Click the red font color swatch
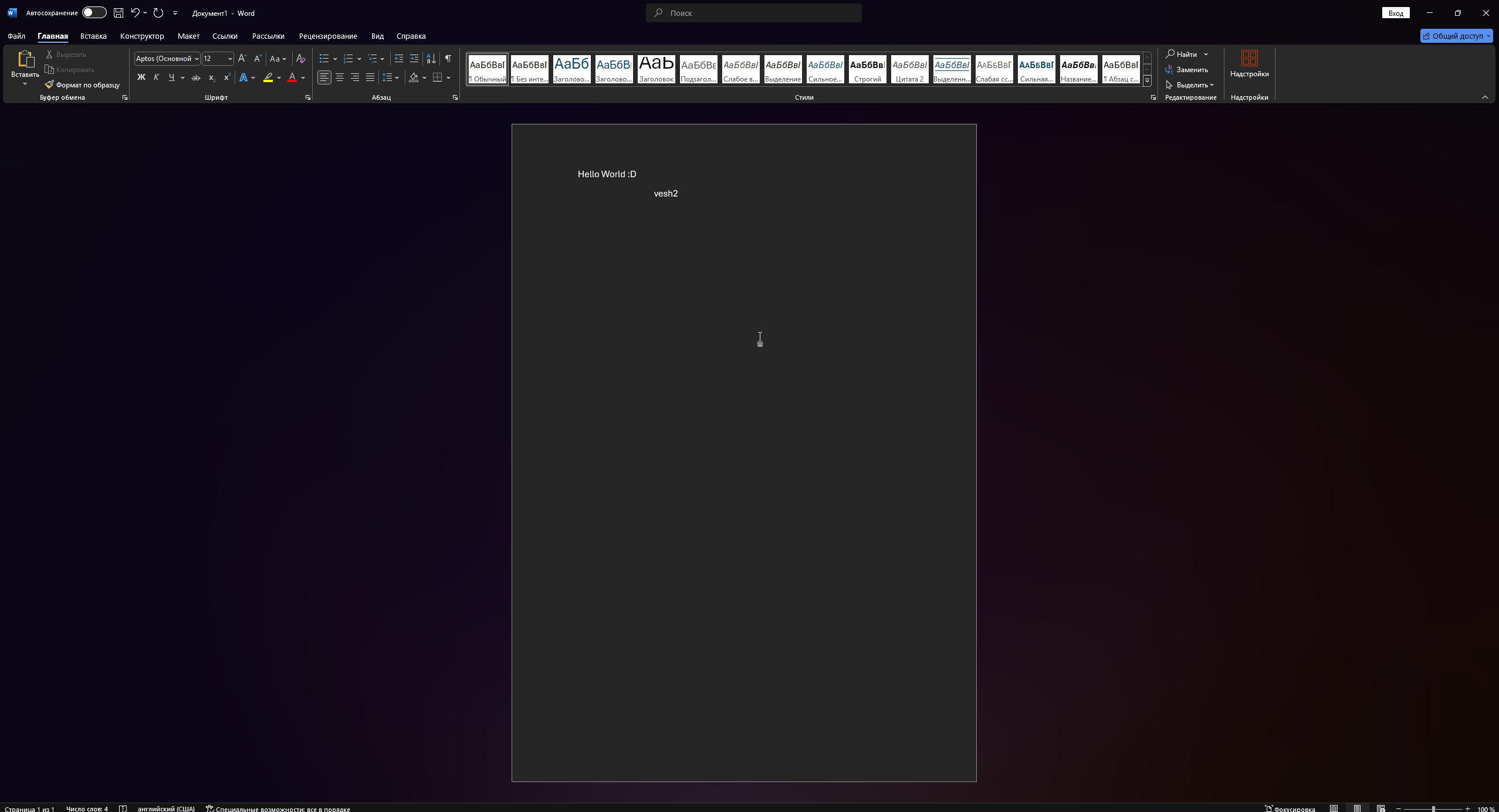The height and width of the screenshot is (812, 1499). coord(292,77)
